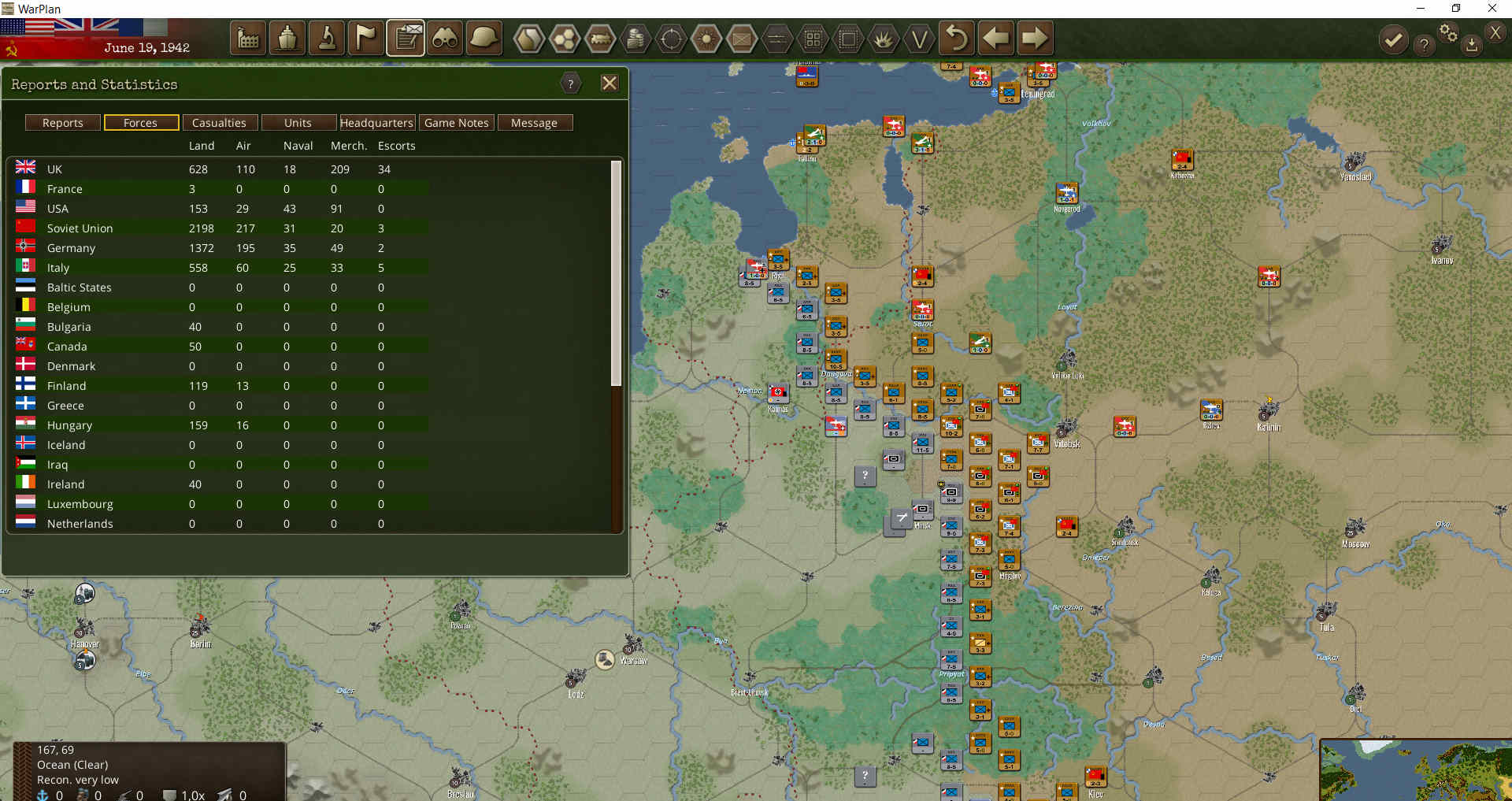Select the Soviet Union row
Screen dimensions: 1512x801
pyautogui.click(x=222, y=228)
